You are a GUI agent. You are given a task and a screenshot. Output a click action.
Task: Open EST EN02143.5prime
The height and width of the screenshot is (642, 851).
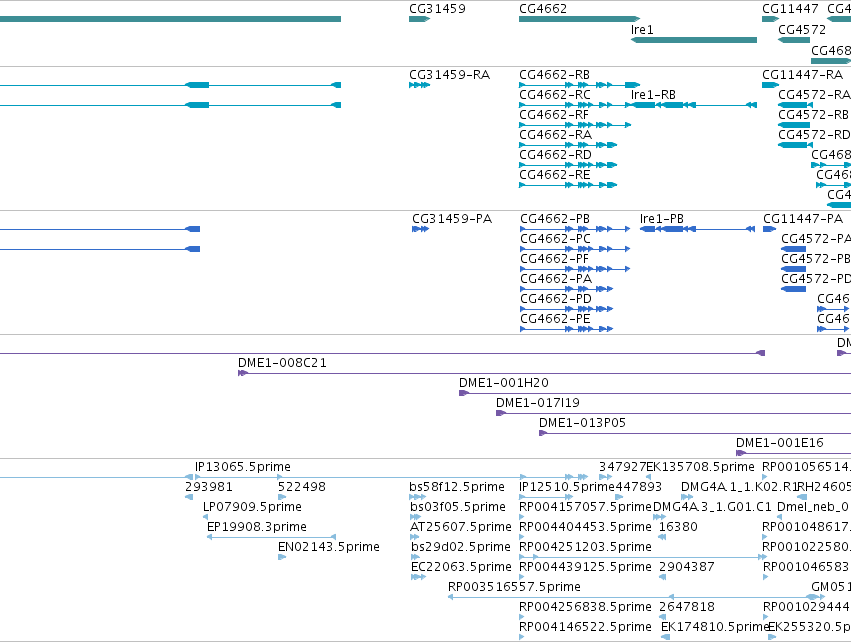[328, 548]
